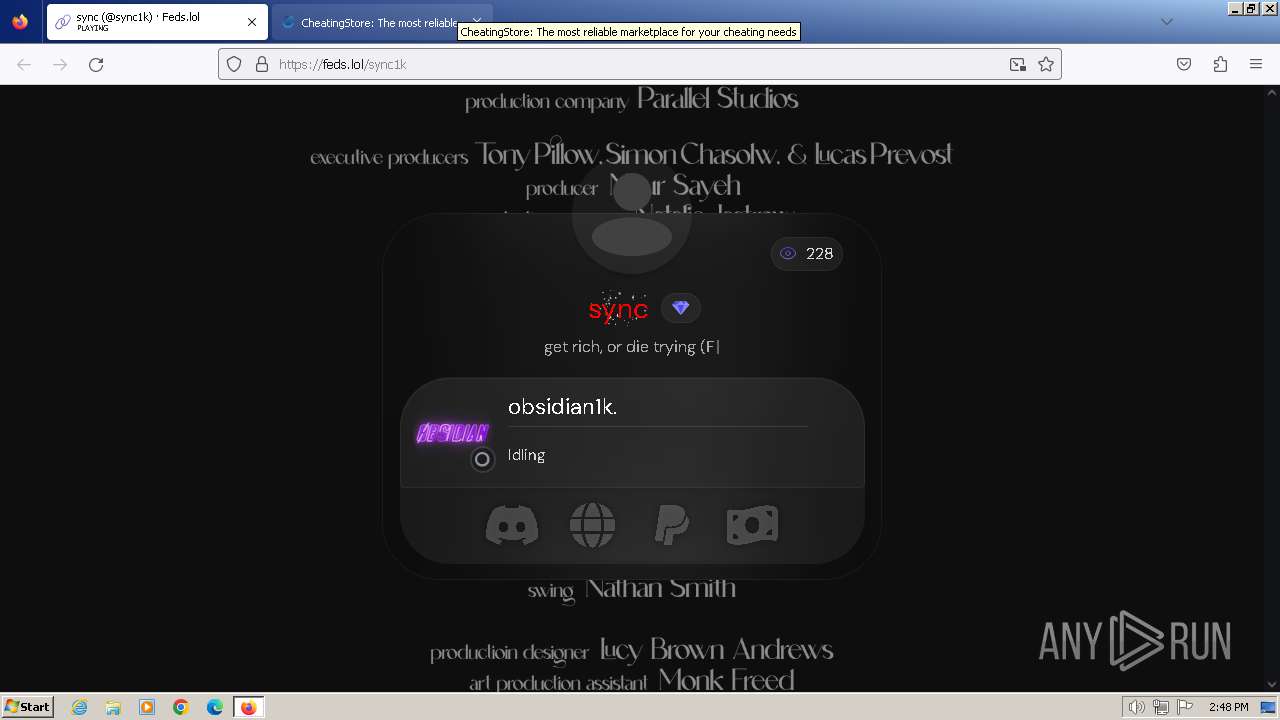Open the Discord social link icon
This screenshot has width=1280, height=720.
[x=512, y=525]
